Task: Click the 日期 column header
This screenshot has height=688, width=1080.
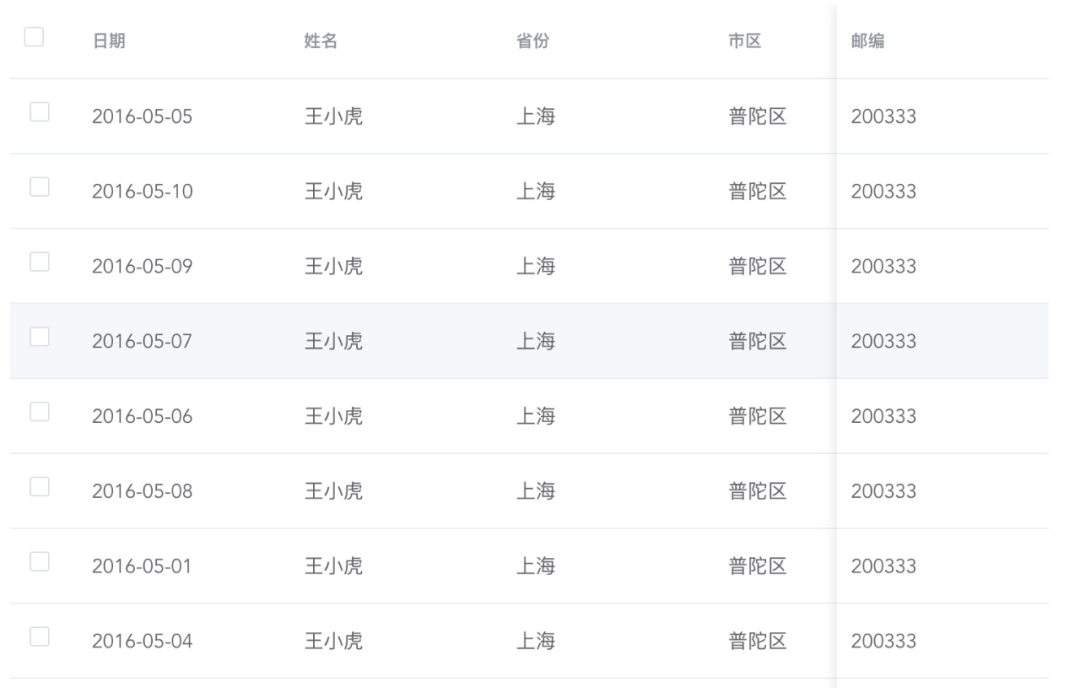Action: point(109,41)
